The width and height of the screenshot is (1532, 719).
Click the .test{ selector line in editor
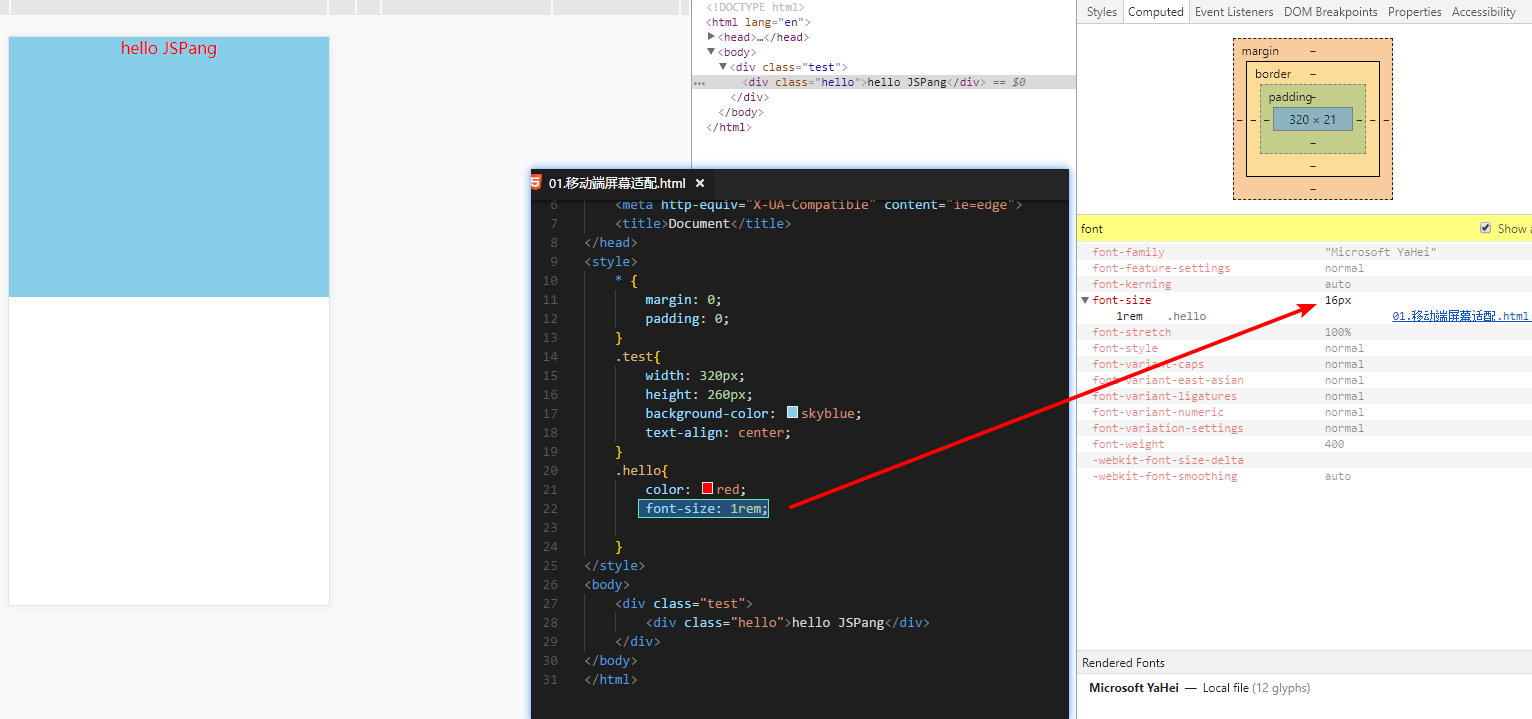pyautogui.click(x=638, y=356)
